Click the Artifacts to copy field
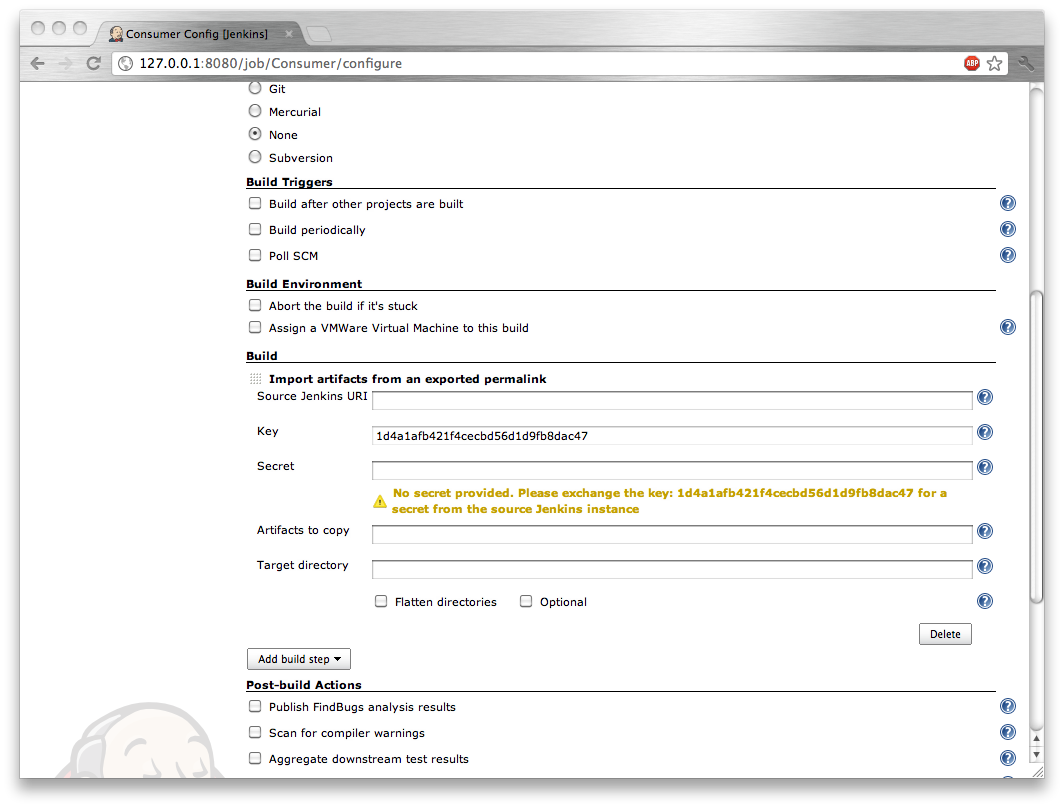This screenshot has height=808, width=1064. 672,535
